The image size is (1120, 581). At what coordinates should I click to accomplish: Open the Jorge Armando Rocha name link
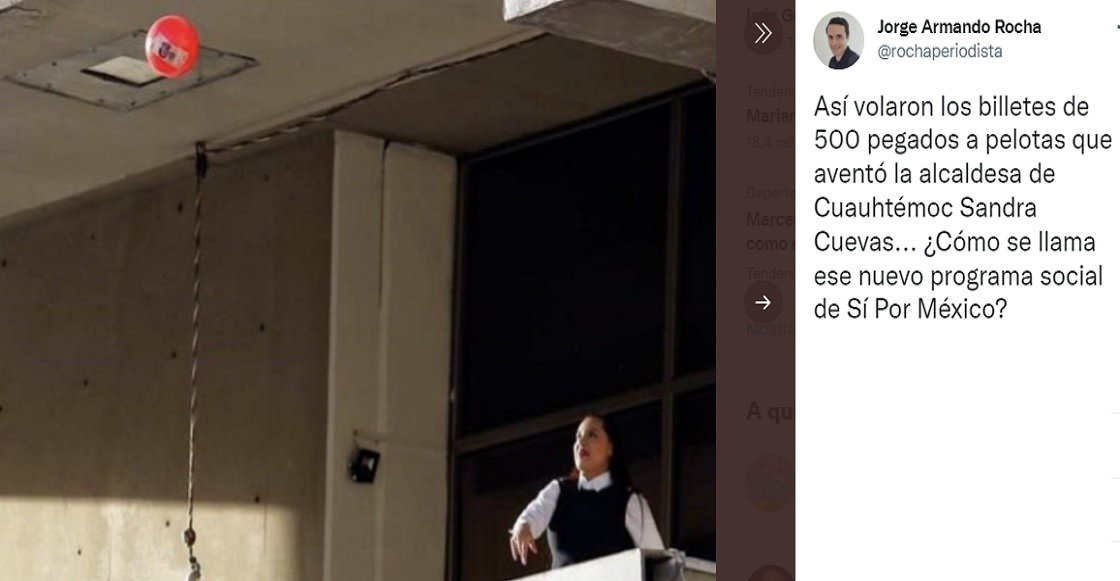coord(959,27)
